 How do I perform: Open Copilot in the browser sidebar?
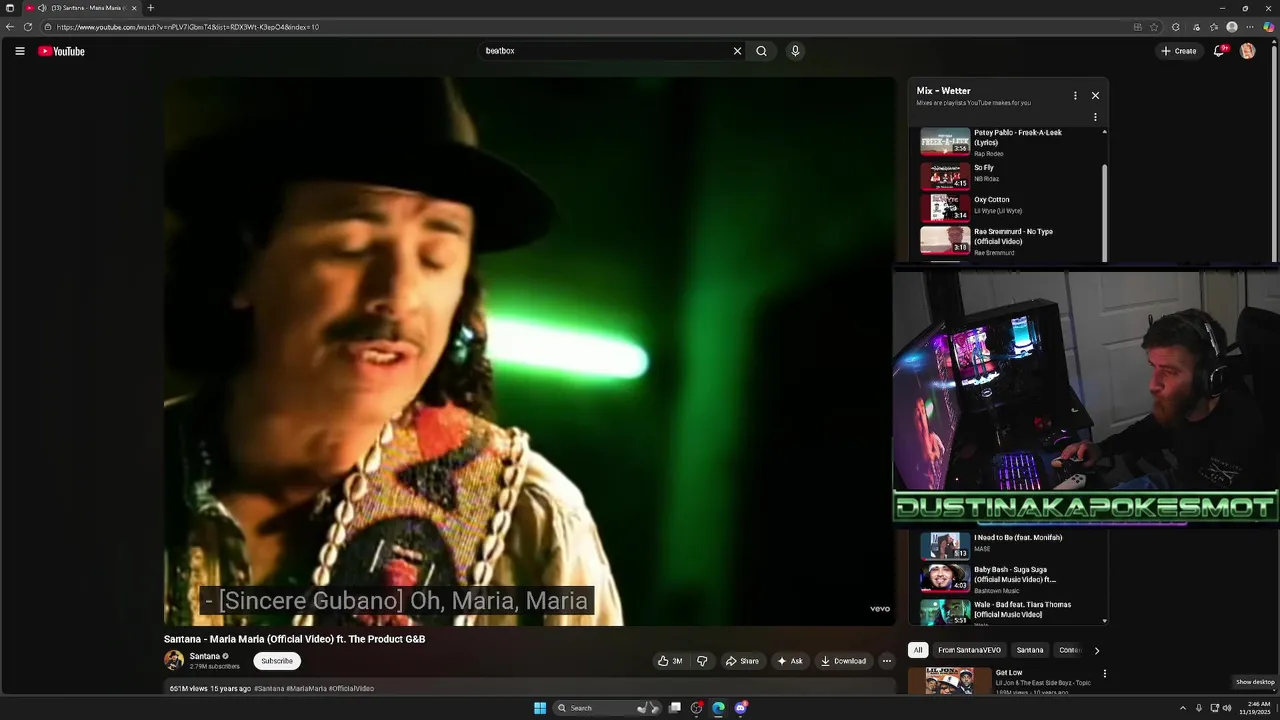point(1269,27)
